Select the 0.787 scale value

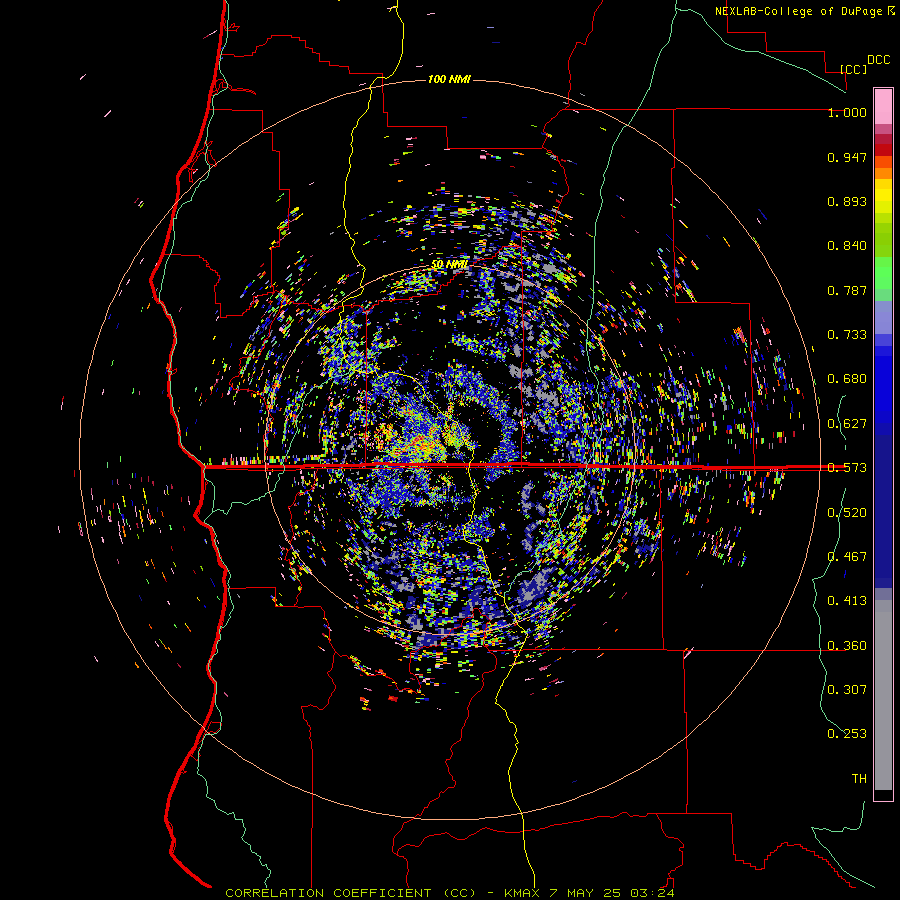[847, 290]
